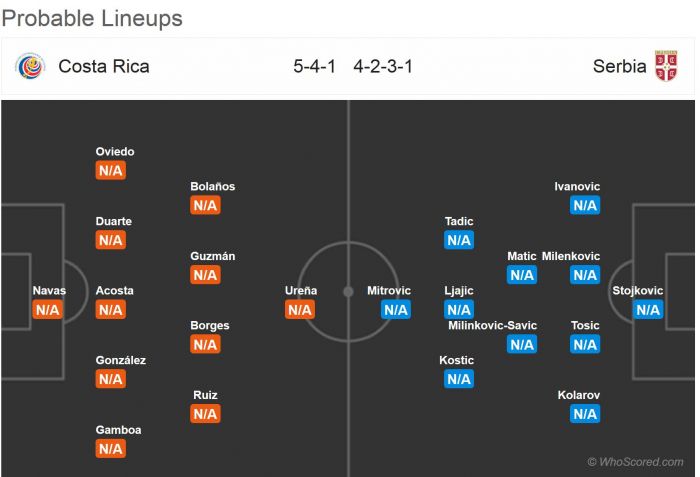This screenshot has height=477, width=700.
Task: Select Gamboa's orange rating badge
Action: click(x=110, y=449)
